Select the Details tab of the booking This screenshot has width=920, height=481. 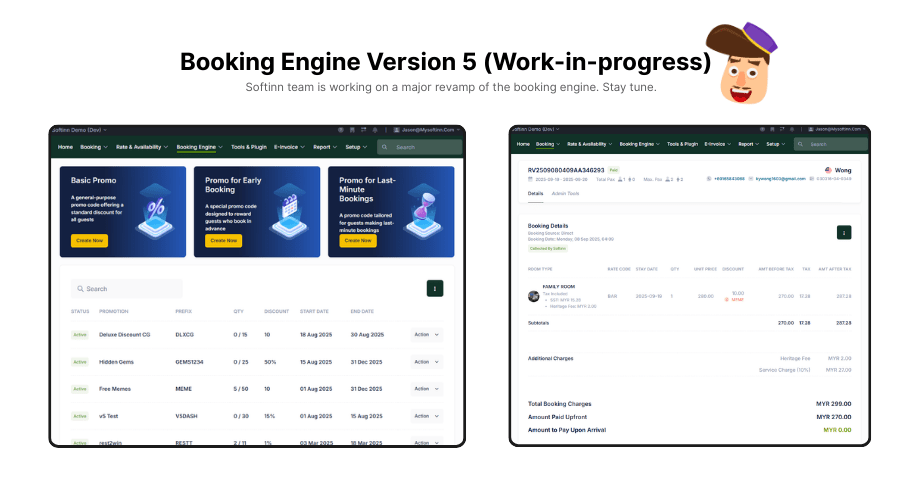point(536,194)
